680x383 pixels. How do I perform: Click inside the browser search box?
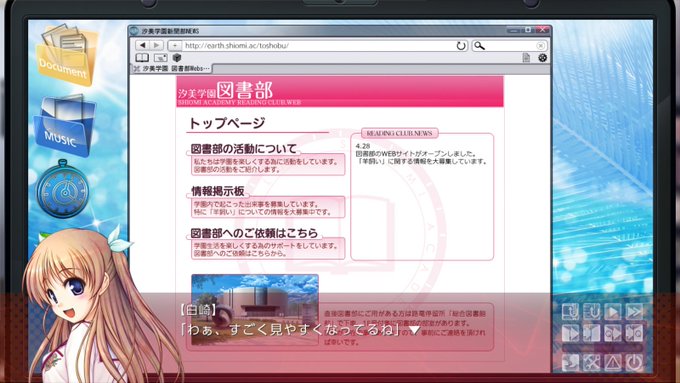pos(510,46)
